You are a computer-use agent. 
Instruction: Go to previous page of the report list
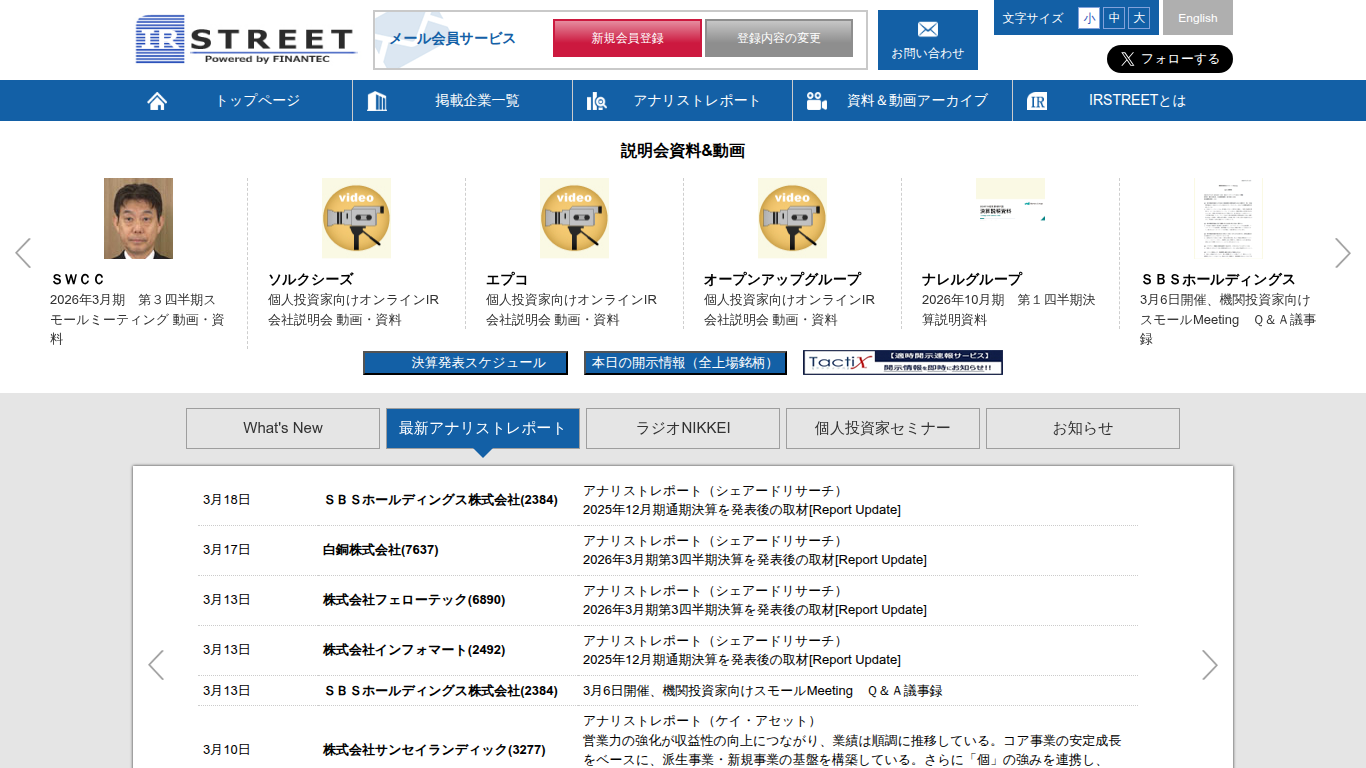coord(156,665)
